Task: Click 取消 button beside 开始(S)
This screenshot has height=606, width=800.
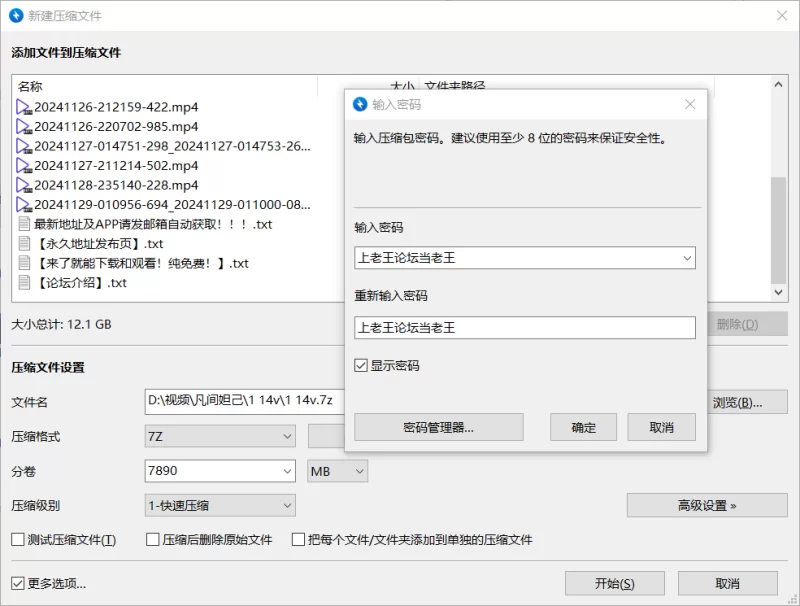Action: click(x=728, y=583)
